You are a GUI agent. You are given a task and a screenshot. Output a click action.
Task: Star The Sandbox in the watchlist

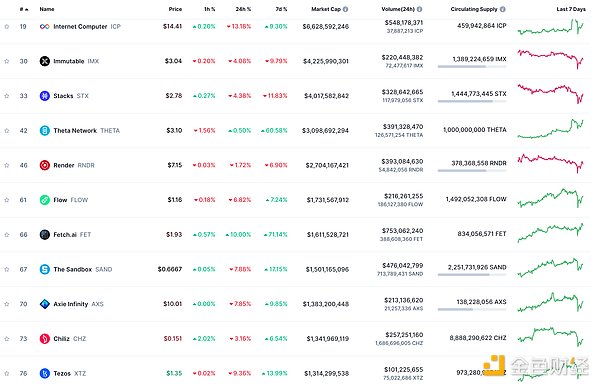(x=7, y=269)
